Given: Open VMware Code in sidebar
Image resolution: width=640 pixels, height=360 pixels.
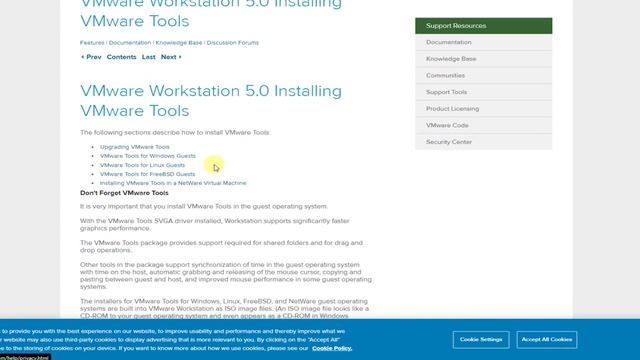Looking at the screenshot, I should click(484, 125).
